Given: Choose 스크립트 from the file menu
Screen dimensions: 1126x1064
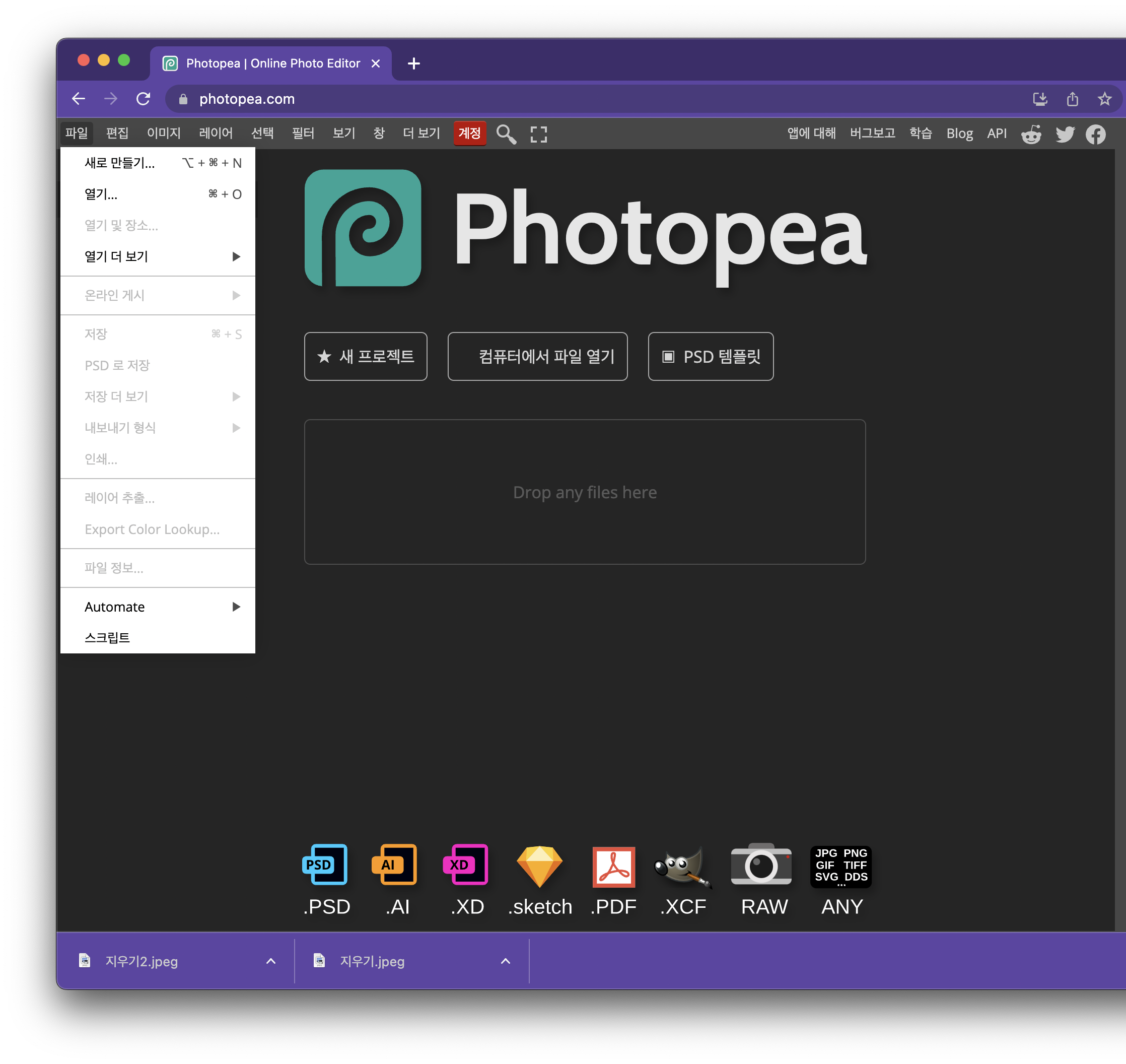Looking at the screenshot, I should (158, 637).
